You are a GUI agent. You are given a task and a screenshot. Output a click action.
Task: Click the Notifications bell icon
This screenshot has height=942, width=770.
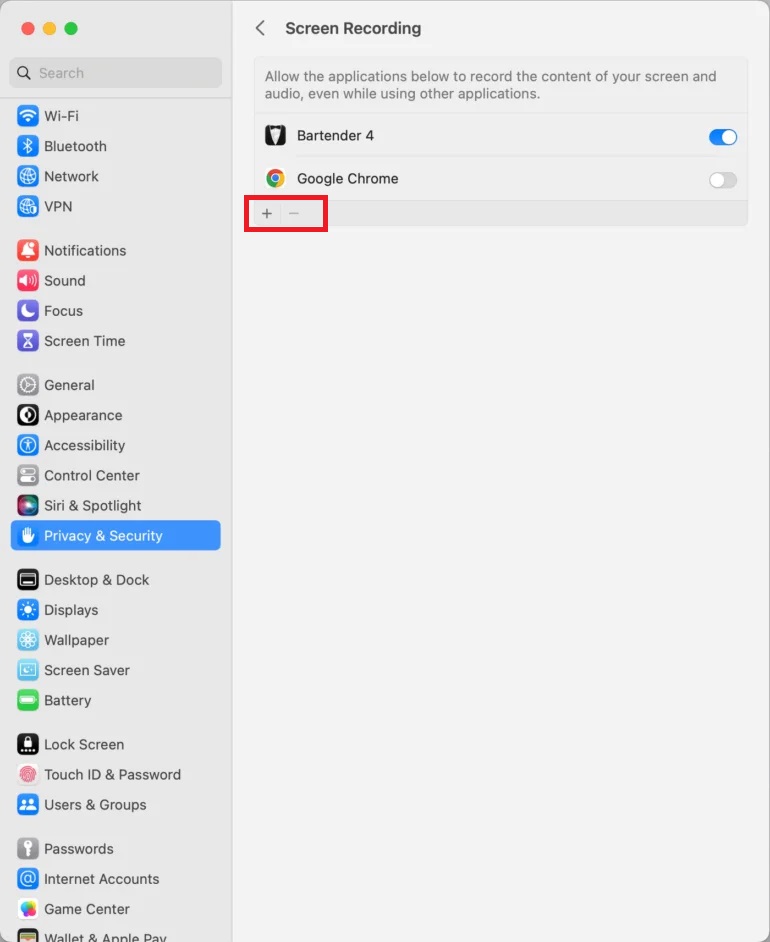point(28,251)
